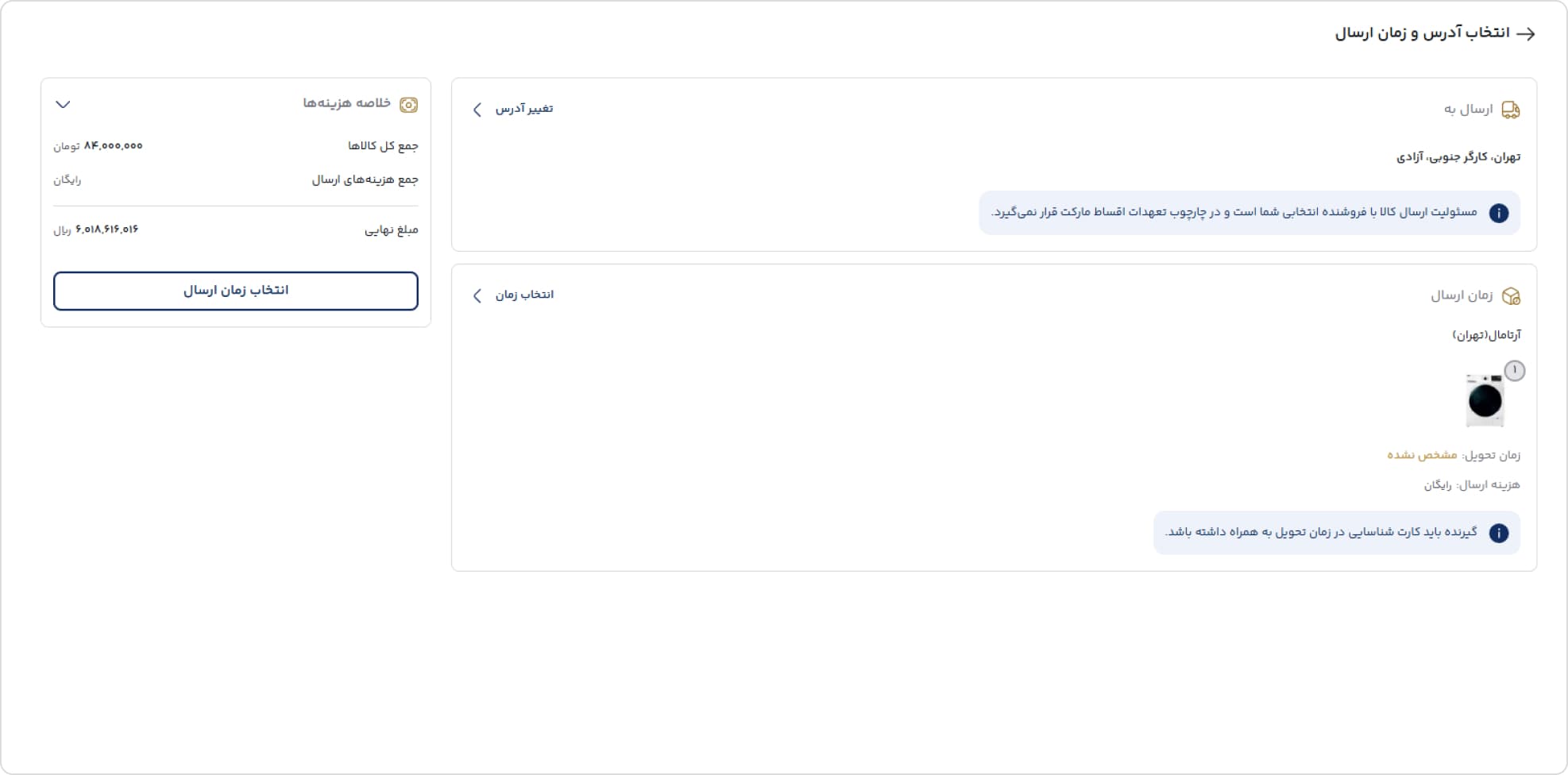Click the address text تهران، کارگر جنوبی، آزادی
The image size is (1568, 775).
(x=1458, y=156)
